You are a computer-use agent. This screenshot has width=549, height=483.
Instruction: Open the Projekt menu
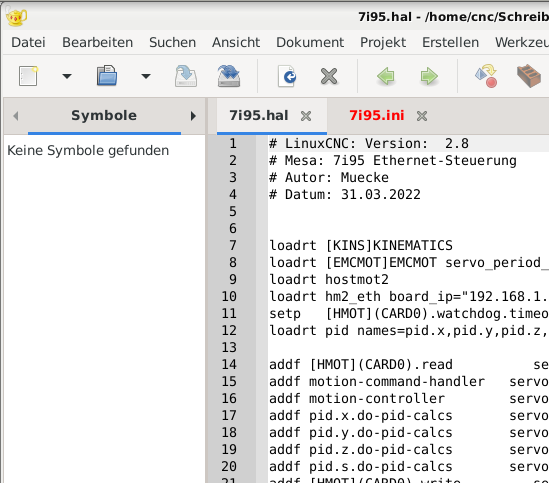[x=383, y=42]
